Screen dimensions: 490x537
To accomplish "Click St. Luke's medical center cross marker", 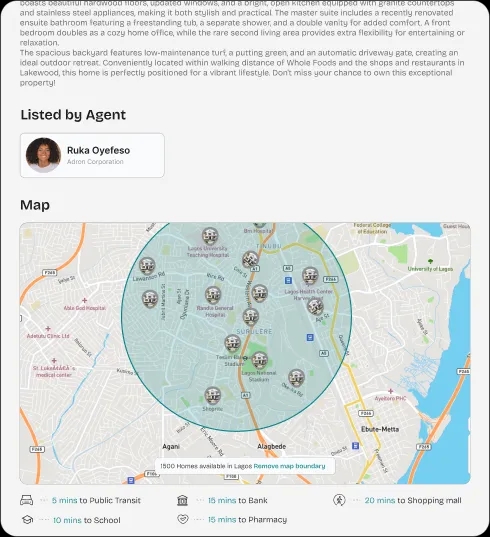I will tap(54, 361).
